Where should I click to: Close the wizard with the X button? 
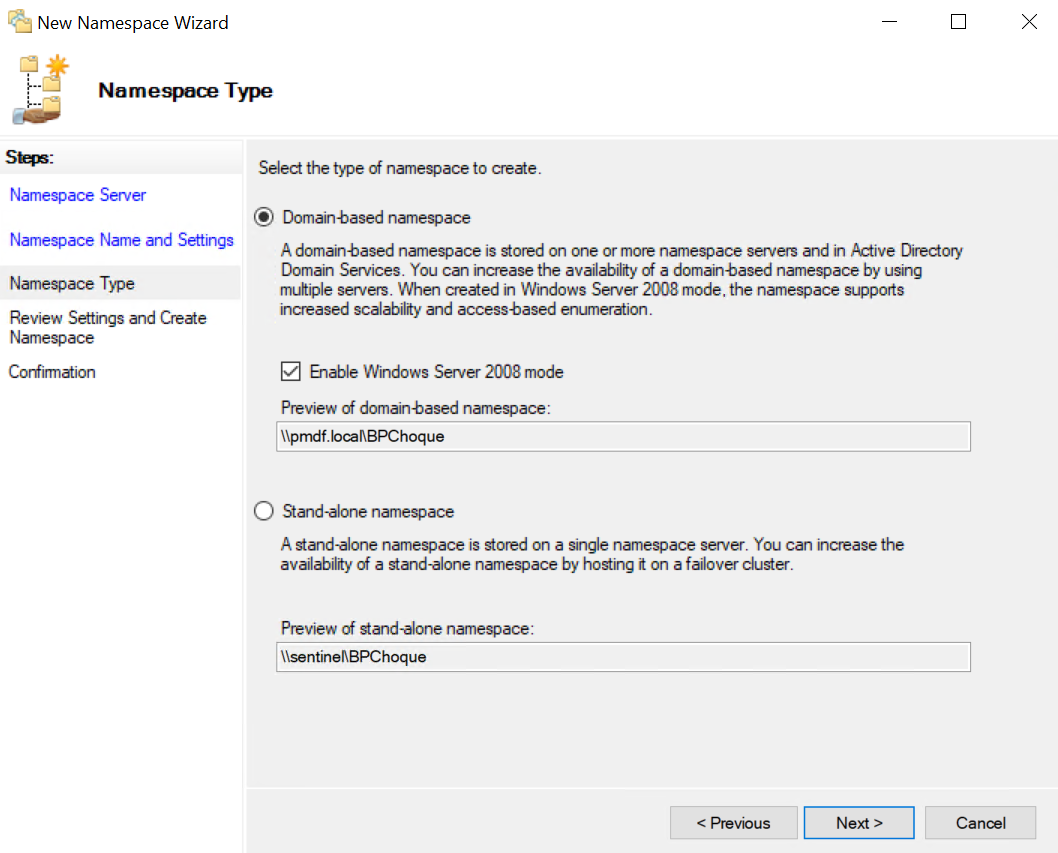[1028, 22]
